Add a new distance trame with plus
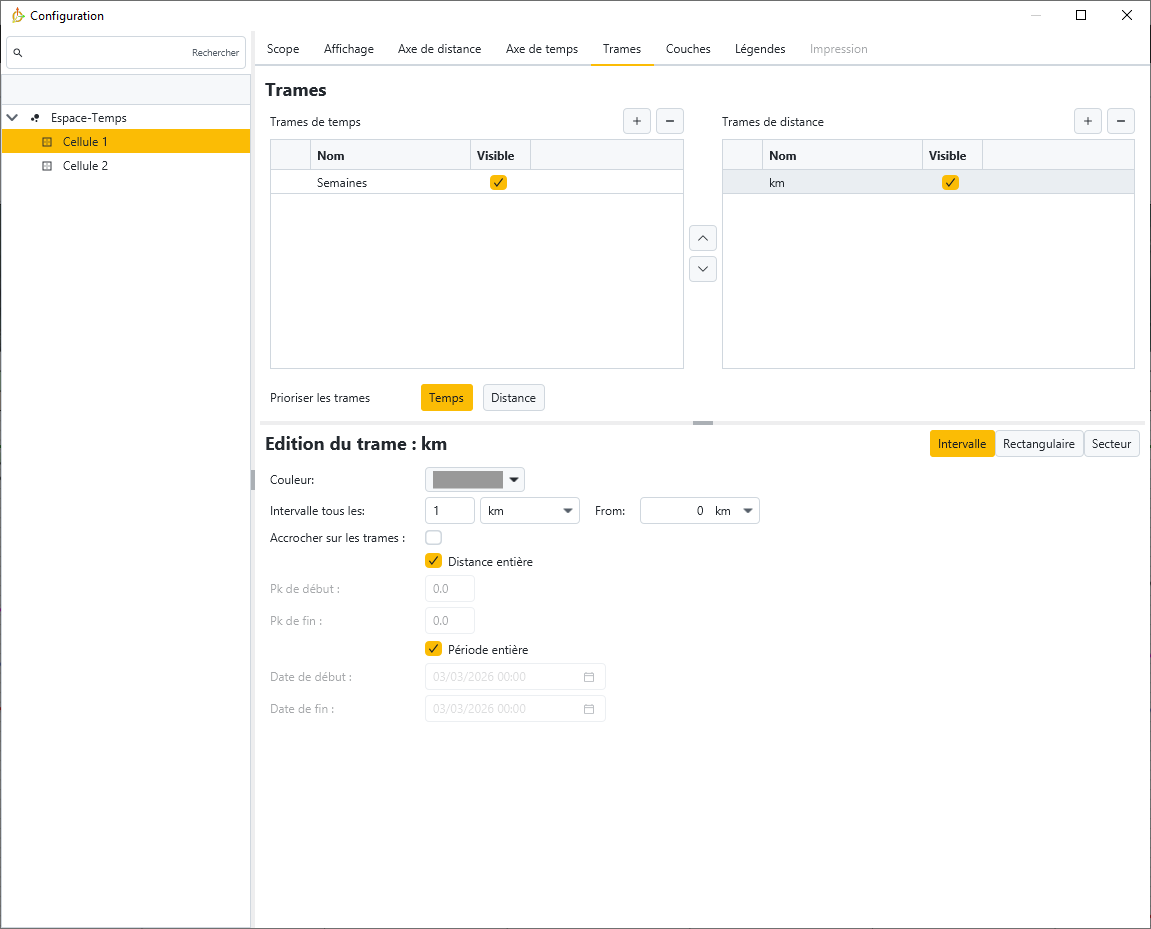 1088,122
